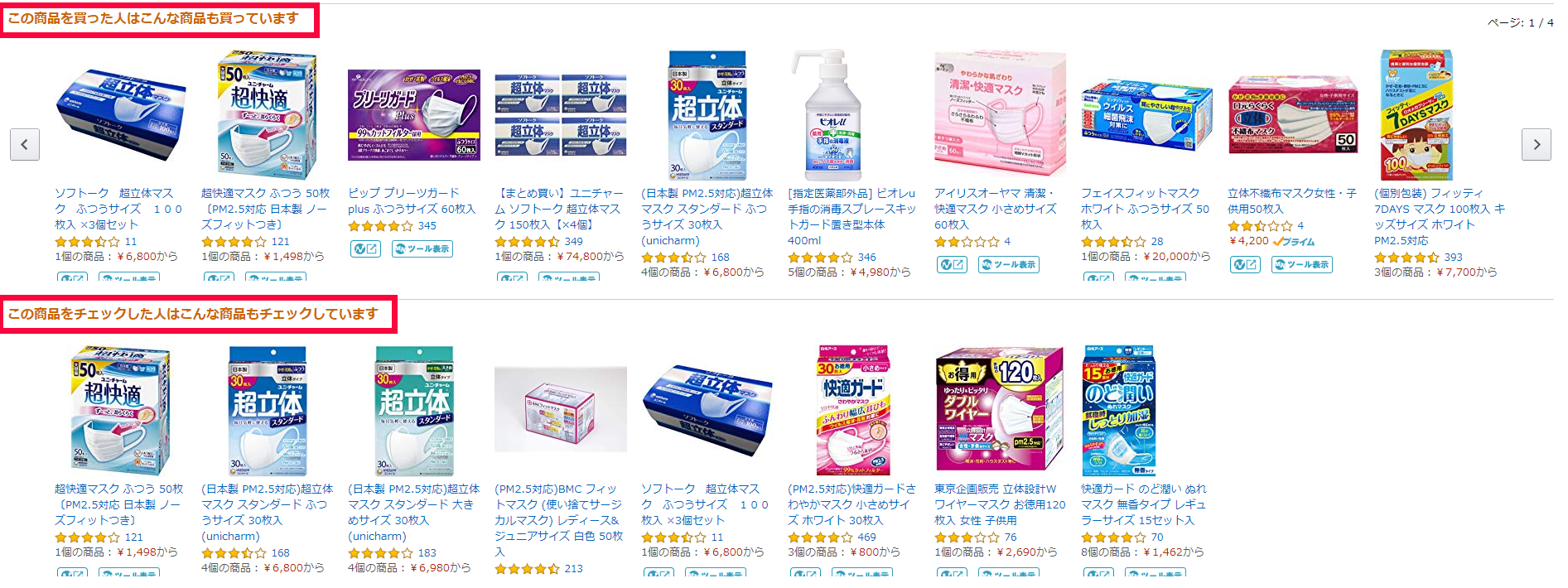
Task: Go to next page of purchased-together carousel
Action: click(x=1537, y=145)
